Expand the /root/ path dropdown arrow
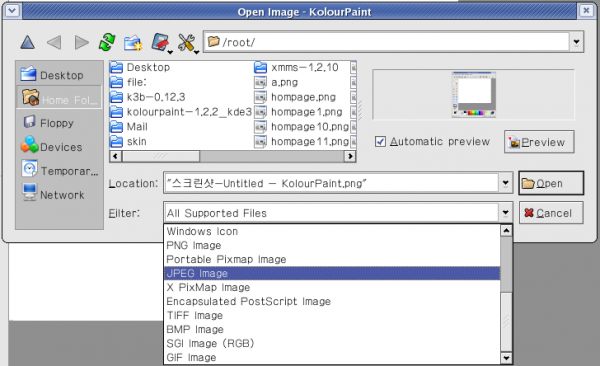This screenshot has width=600, height=366. (x=576, y=42)
